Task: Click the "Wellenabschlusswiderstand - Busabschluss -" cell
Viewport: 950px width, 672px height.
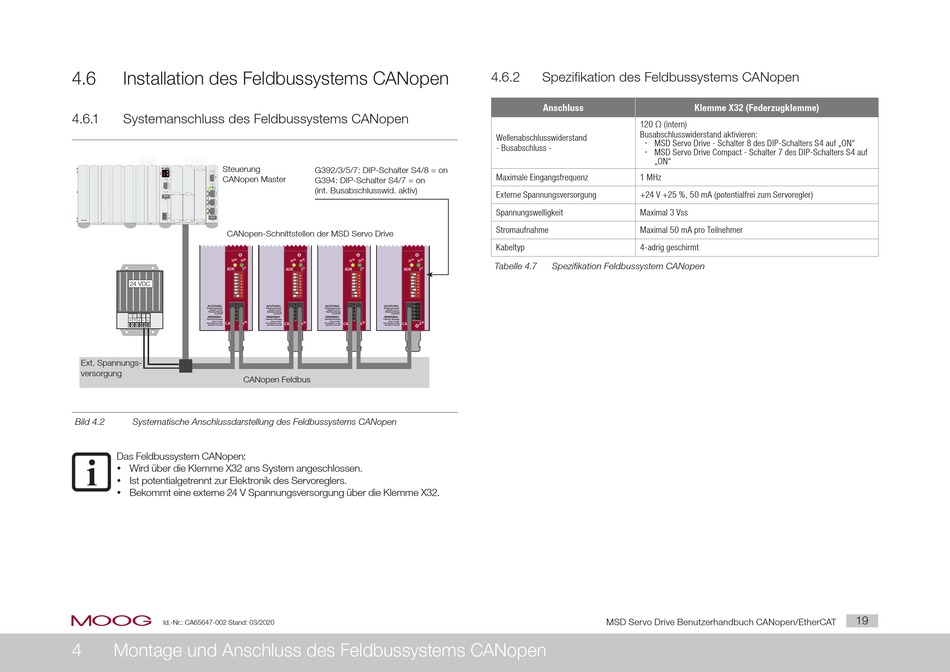Action: point(563,142)
